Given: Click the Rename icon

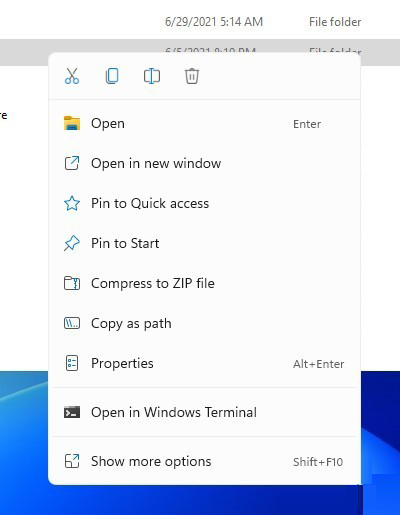Looking at the screenshot, I should 152,76.
